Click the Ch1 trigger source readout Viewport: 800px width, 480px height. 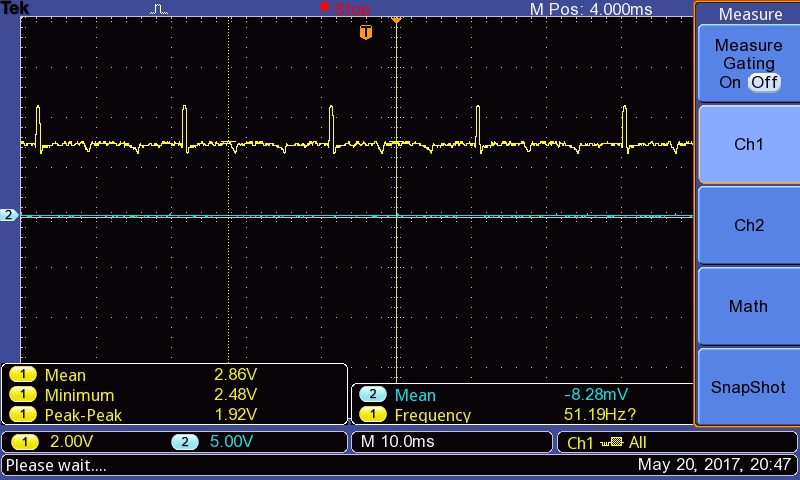click(x=580, y=443)
